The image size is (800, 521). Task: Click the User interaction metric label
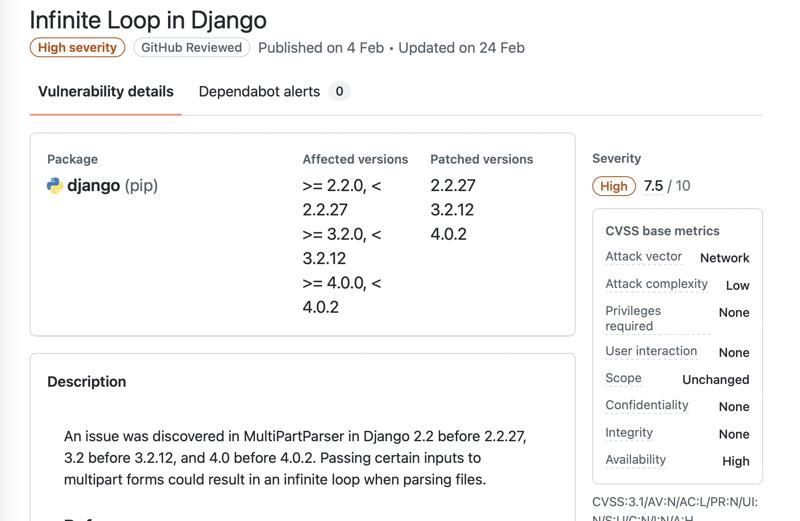coord(651,351)
